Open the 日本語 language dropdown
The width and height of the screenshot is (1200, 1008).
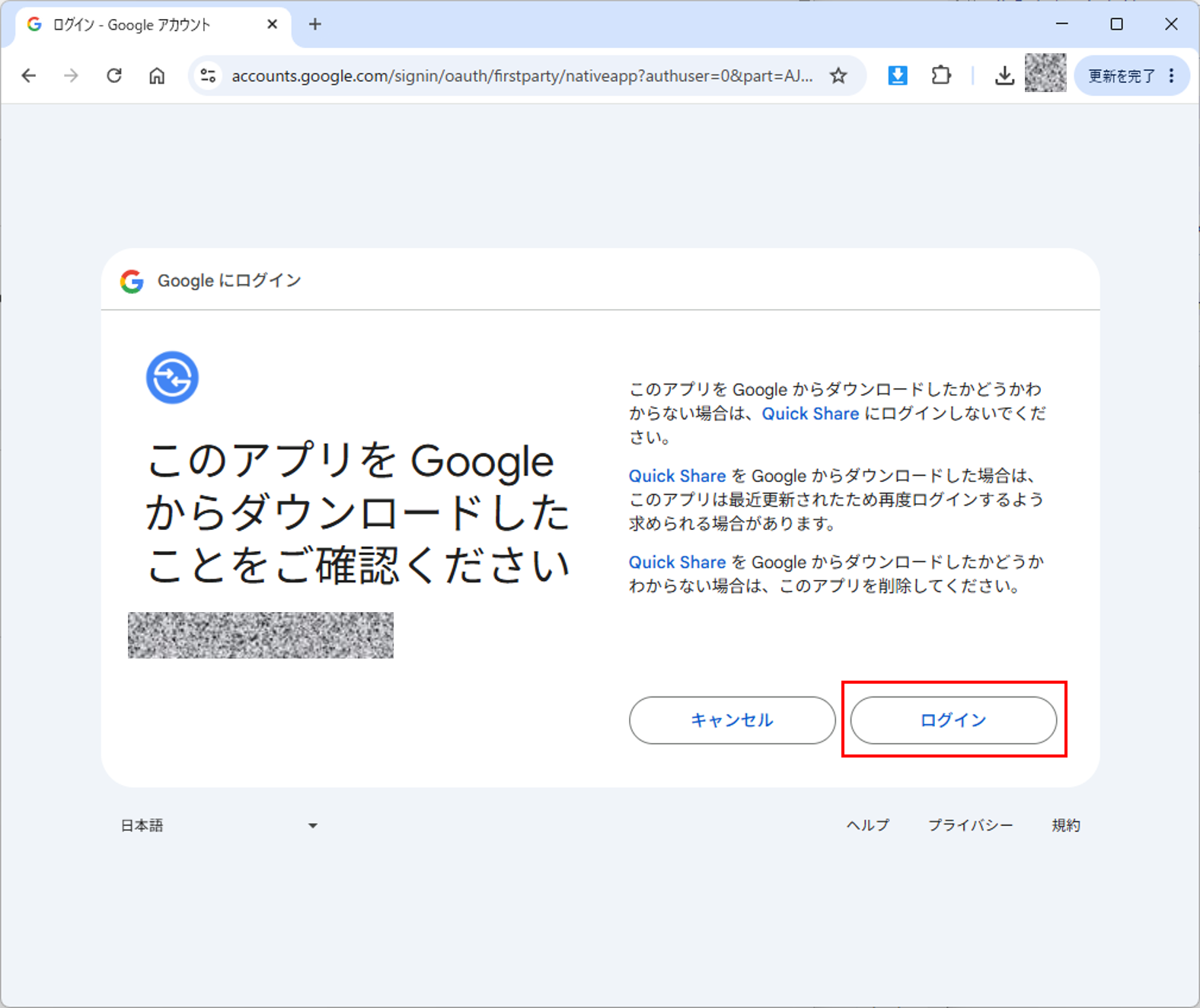[219, 825]
